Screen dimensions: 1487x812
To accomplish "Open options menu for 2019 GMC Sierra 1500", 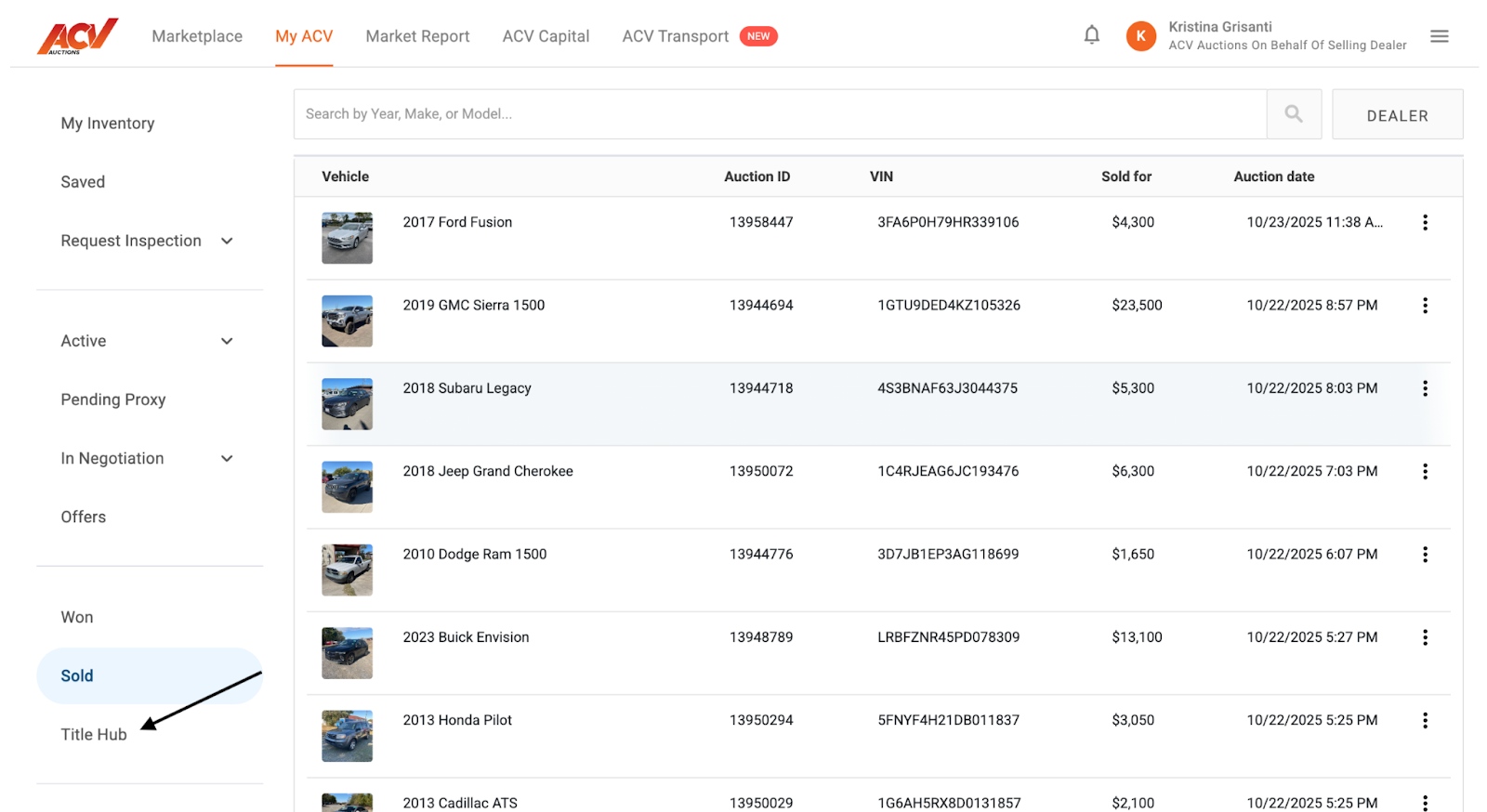I will click(1425, 306).
